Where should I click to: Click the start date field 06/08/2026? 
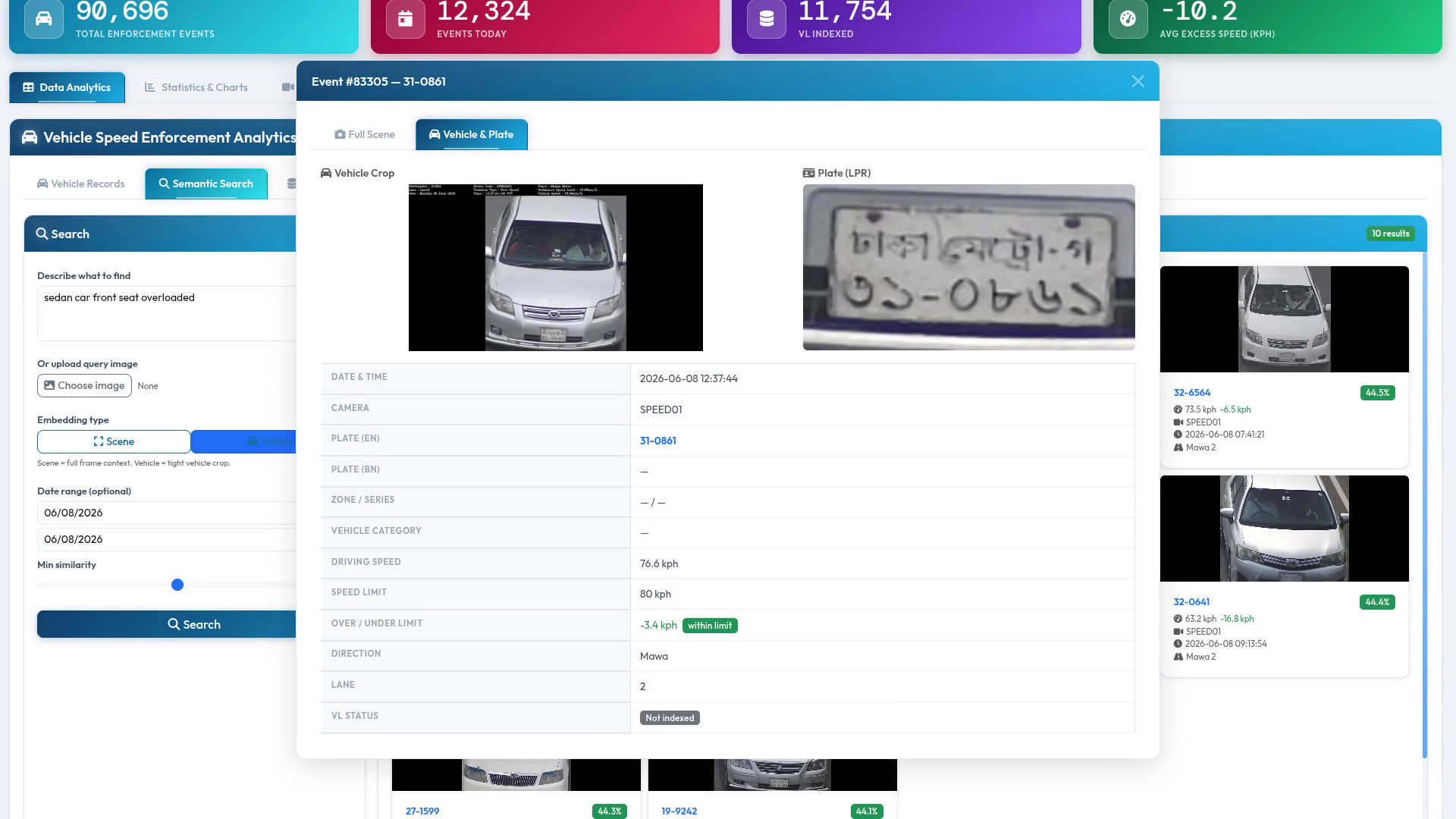pos(167,513)
